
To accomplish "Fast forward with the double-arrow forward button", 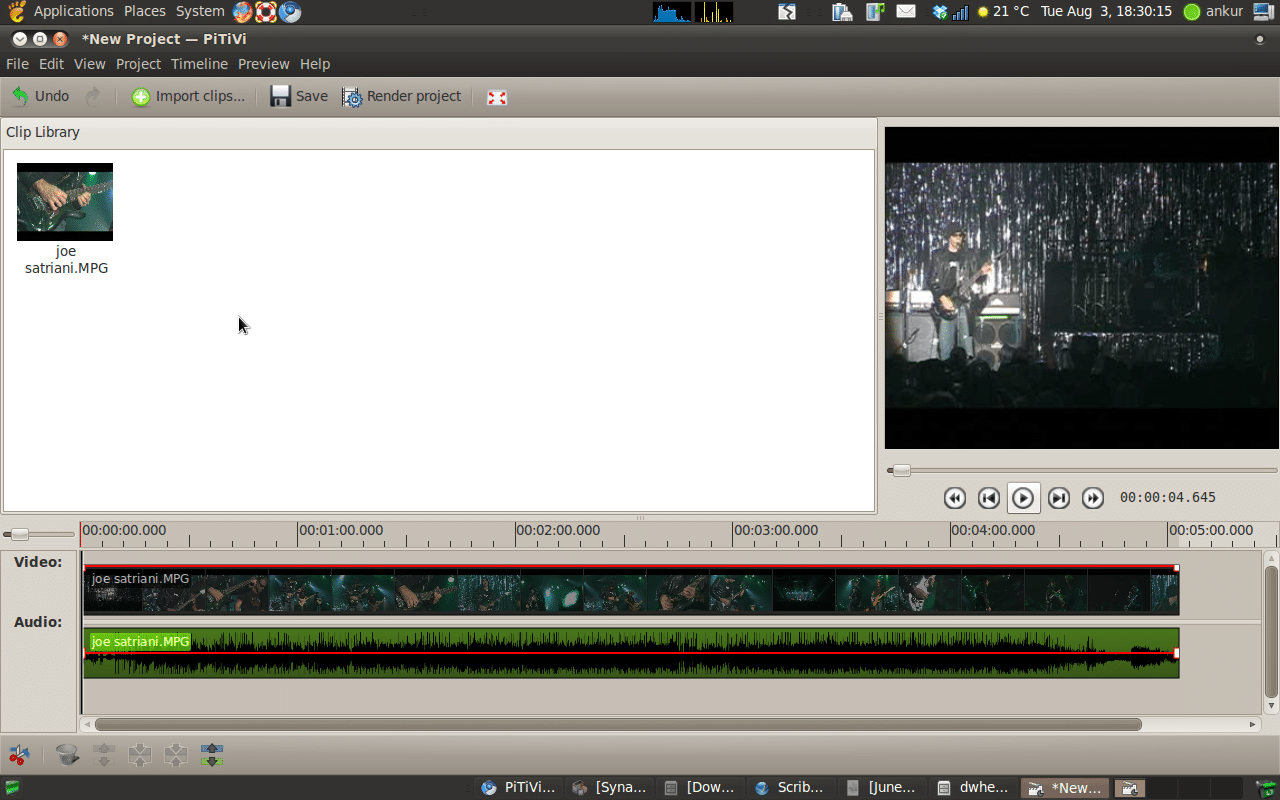I will tap(1093, 498).
